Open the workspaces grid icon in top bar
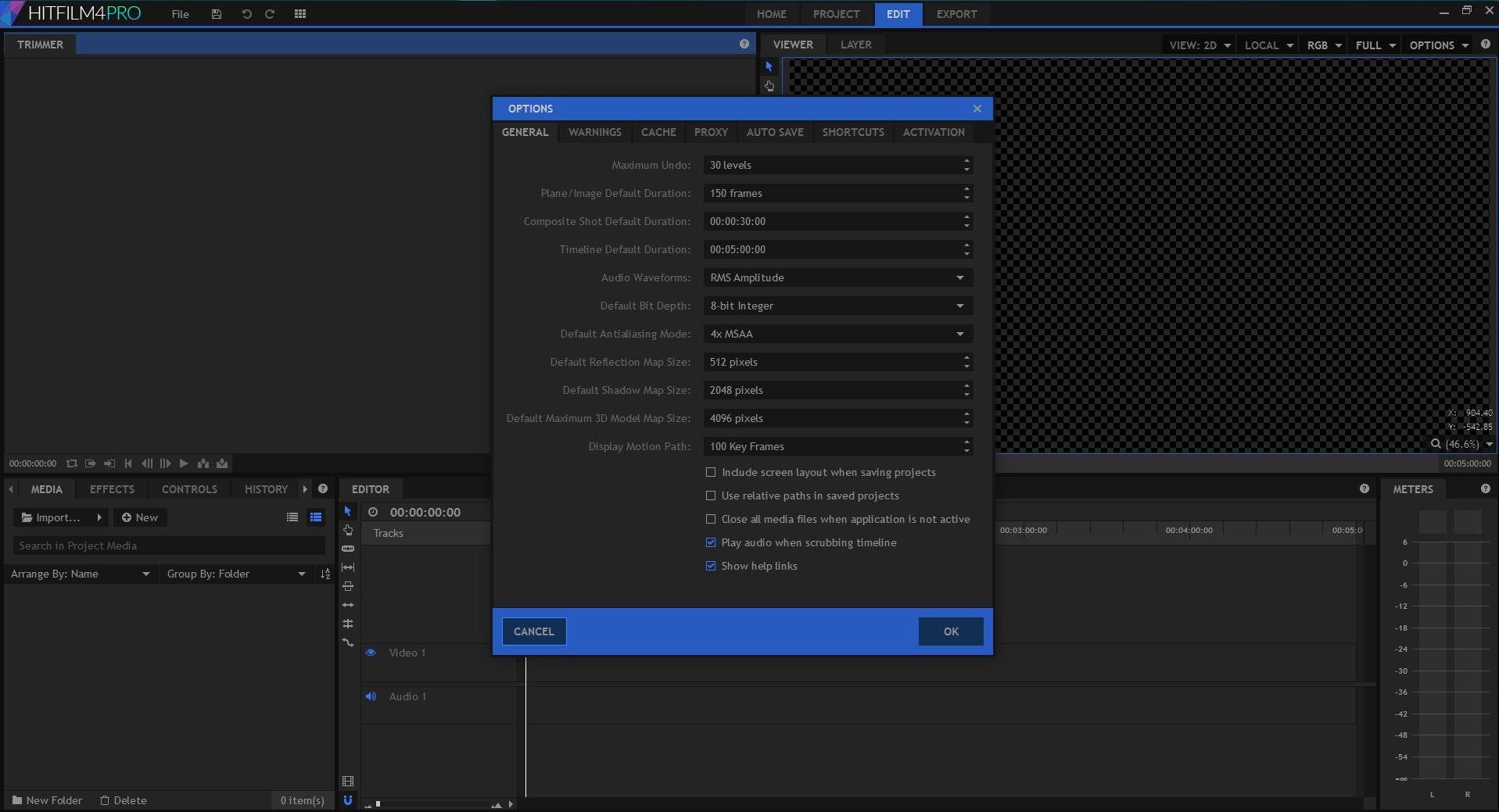 (300, 14)
